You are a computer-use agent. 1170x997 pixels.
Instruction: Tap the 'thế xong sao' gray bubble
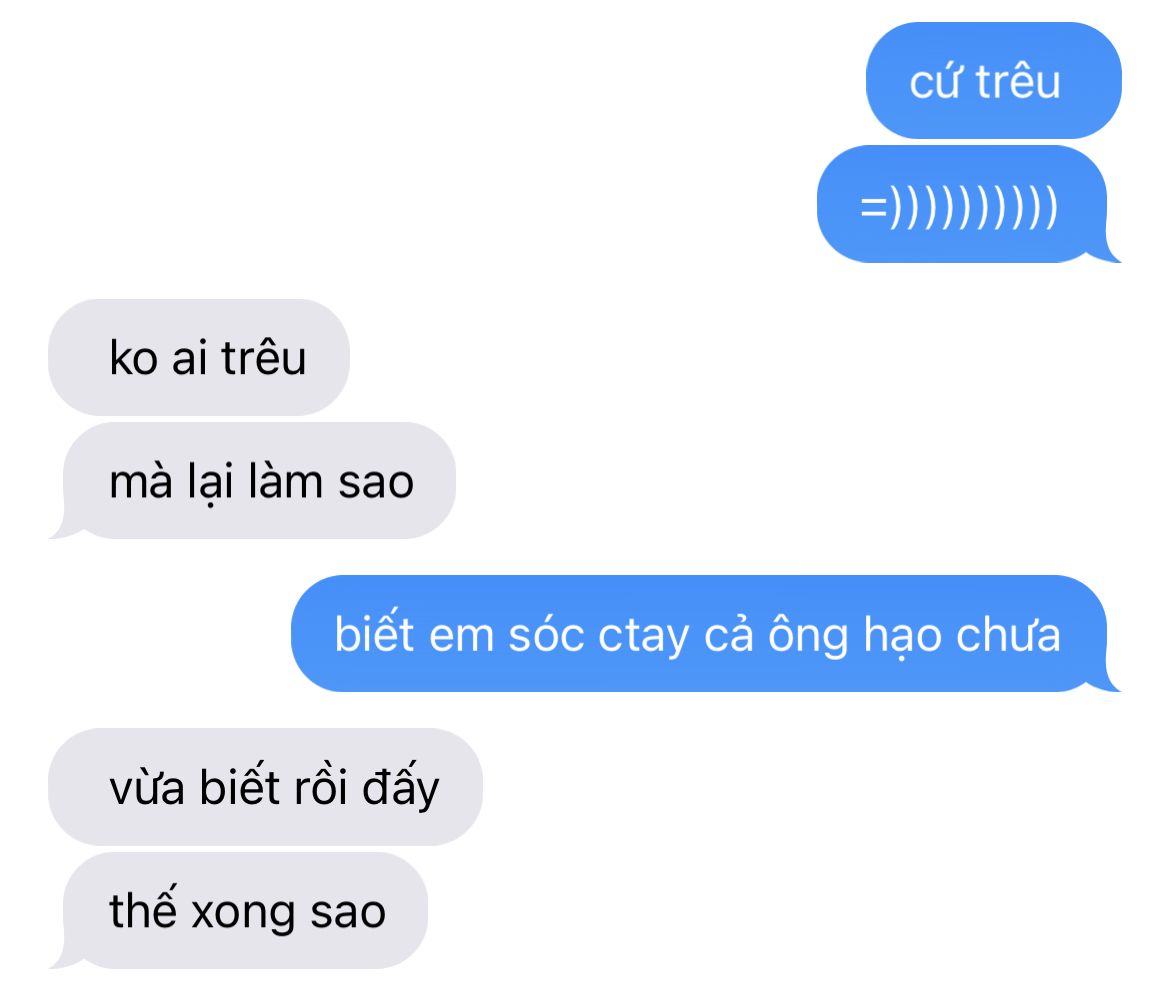[238, 910]
